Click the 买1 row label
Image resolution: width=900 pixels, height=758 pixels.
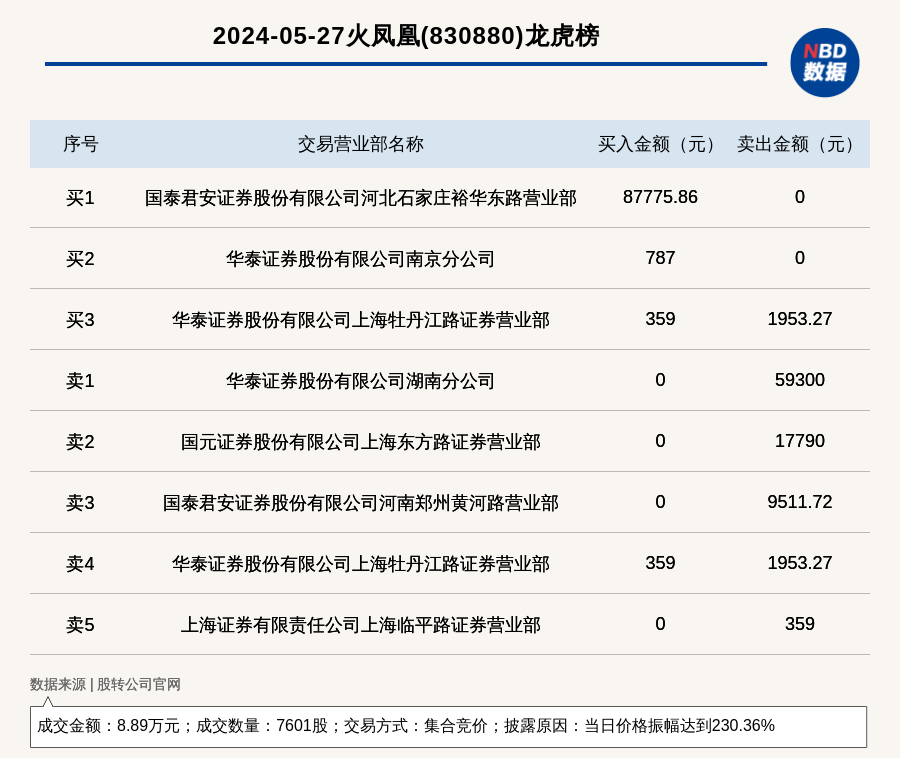[x=80, y=198]
